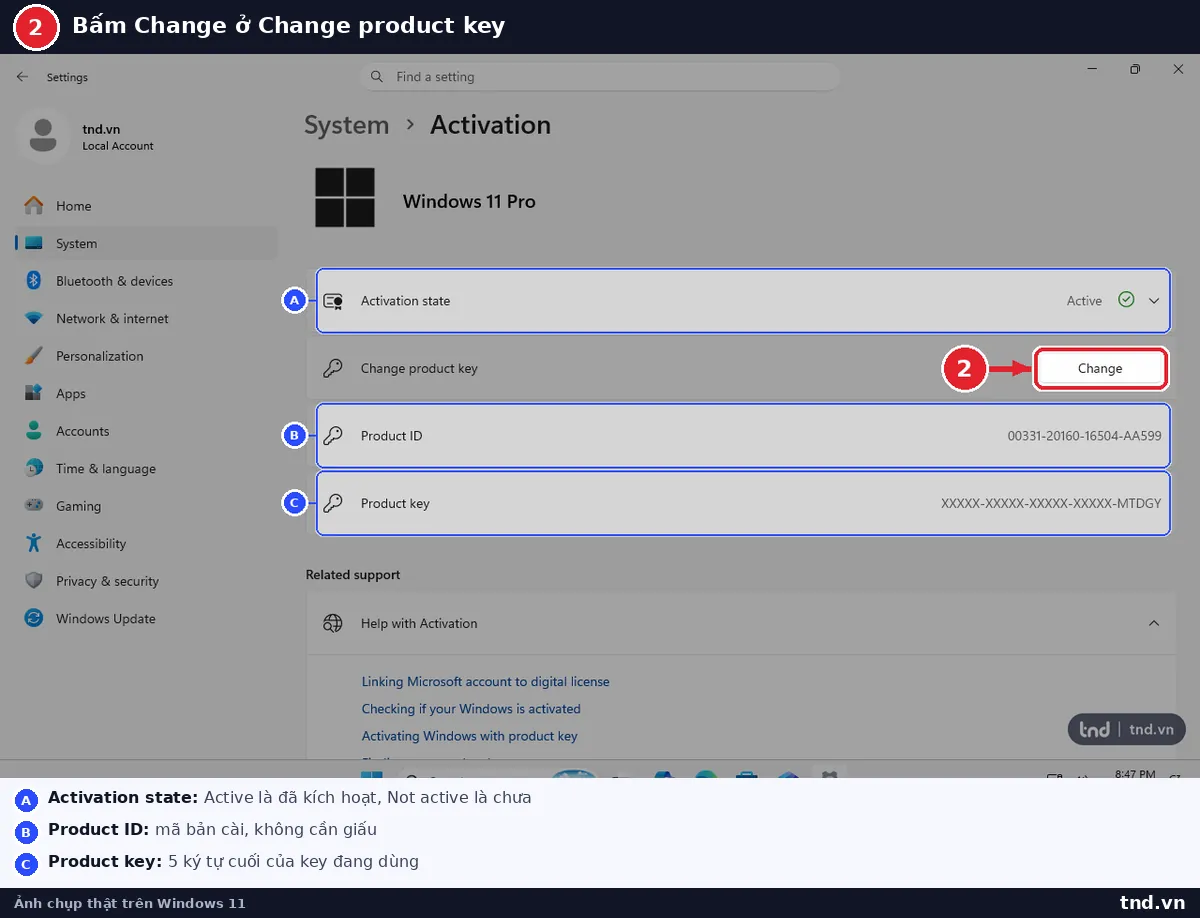The width and height of the screenshot is (1200, 918).
Task: Click the Windows 11 Pro edition text
Action: 469,201
